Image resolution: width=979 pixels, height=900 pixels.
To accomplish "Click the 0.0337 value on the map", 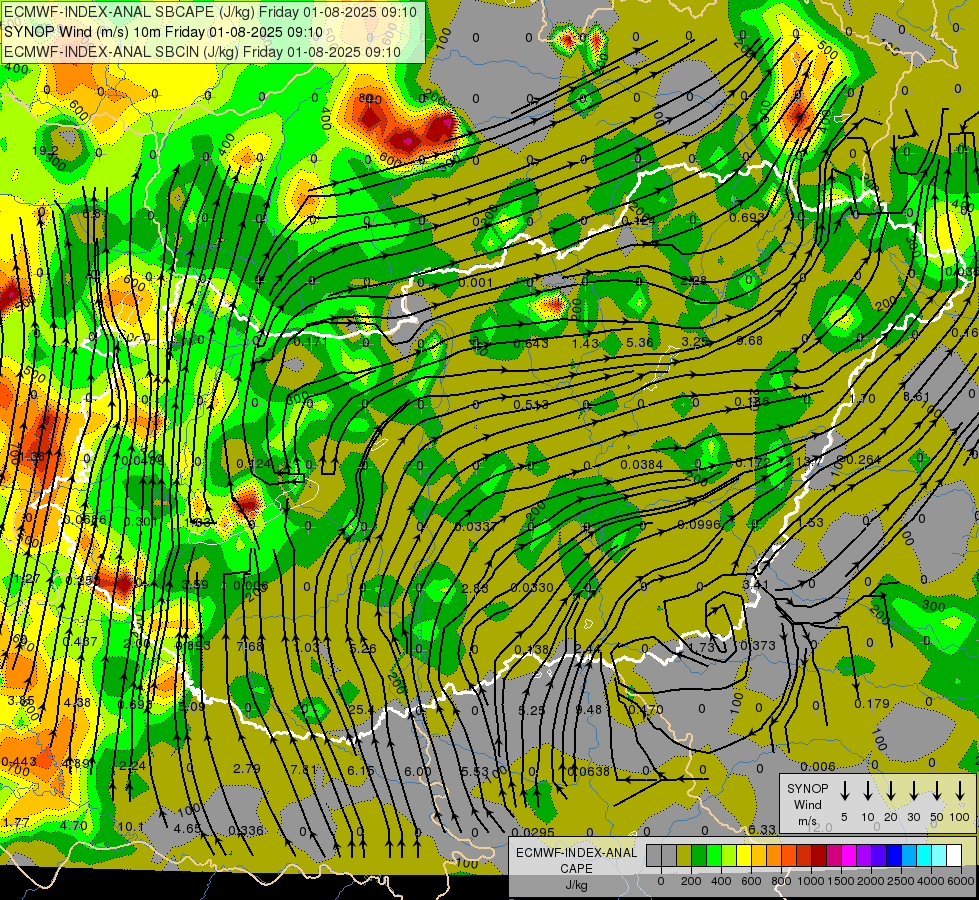I will tap(476, 527).
